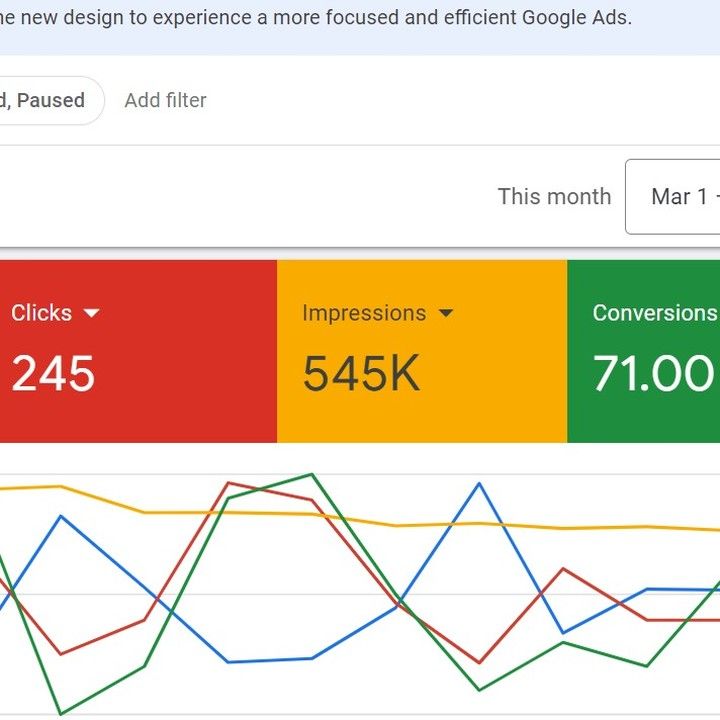Screen dimensions: 720x720
Task: Click the Paused status filter chip
Action: [x=45, y=100]
